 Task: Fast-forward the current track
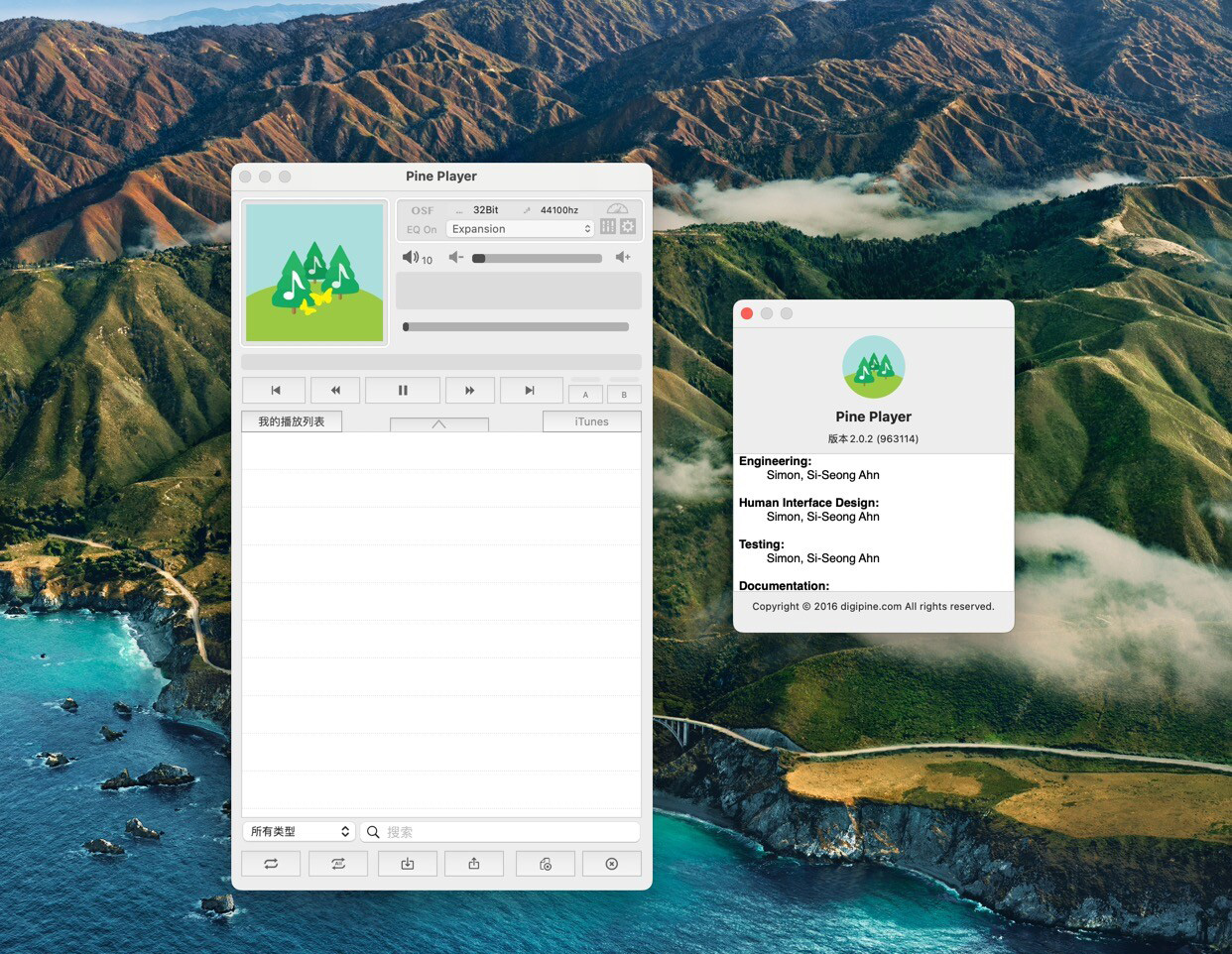click(x=470, y=391)
